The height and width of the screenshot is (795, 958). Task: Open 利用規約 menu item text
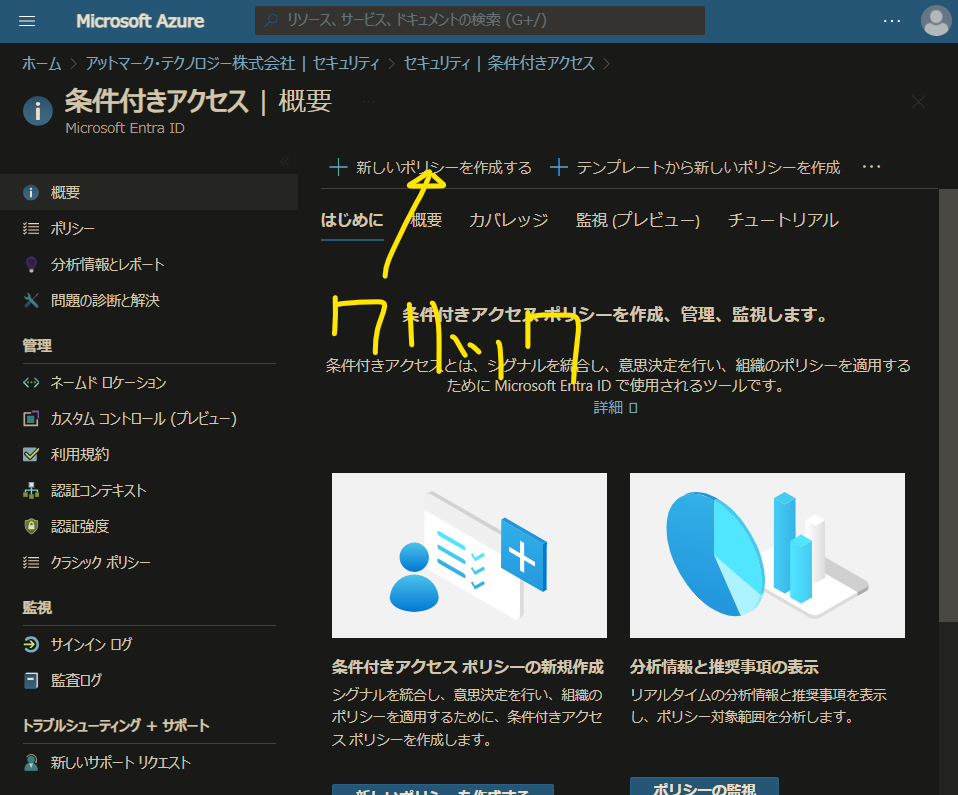click(80, 455)
